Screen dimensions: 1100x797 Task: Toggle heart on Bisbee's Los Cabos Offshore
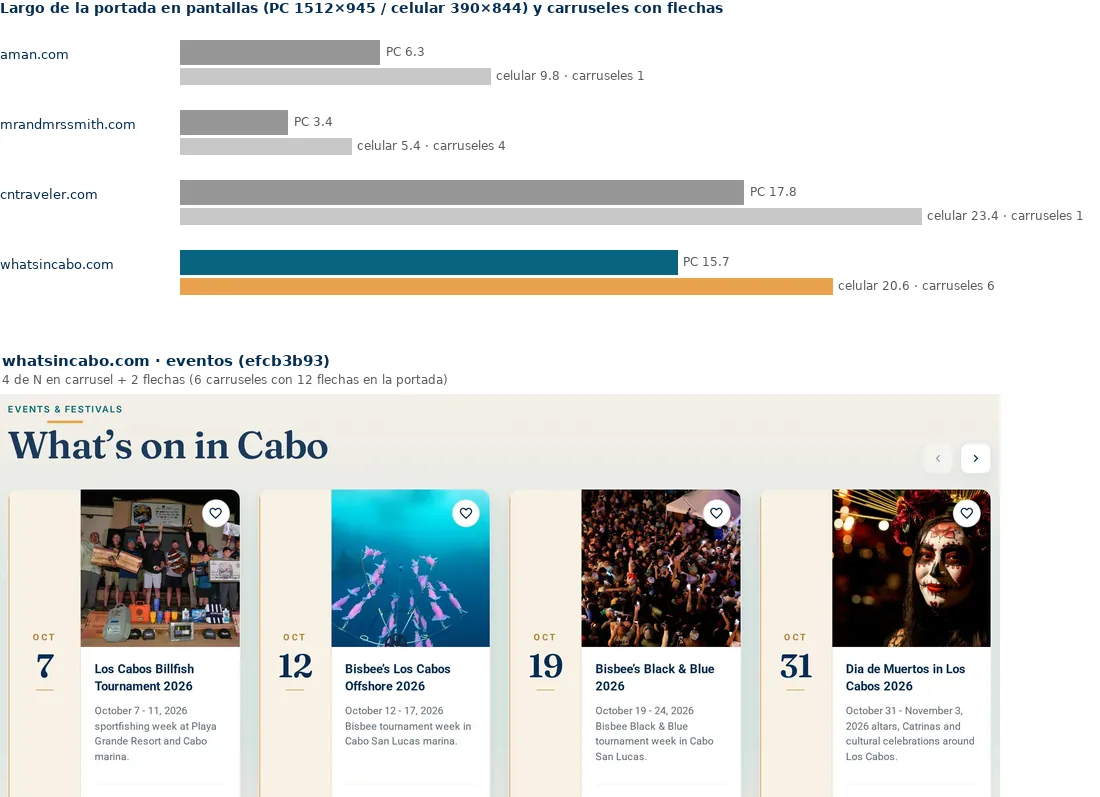pos(466,513)
